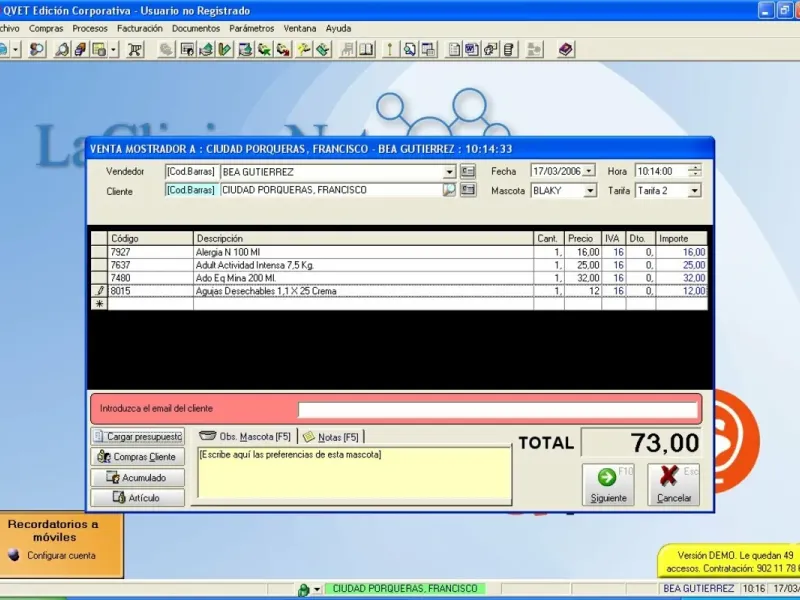Click the Acumulado button

pyautogui.click(x=138, y=478)
